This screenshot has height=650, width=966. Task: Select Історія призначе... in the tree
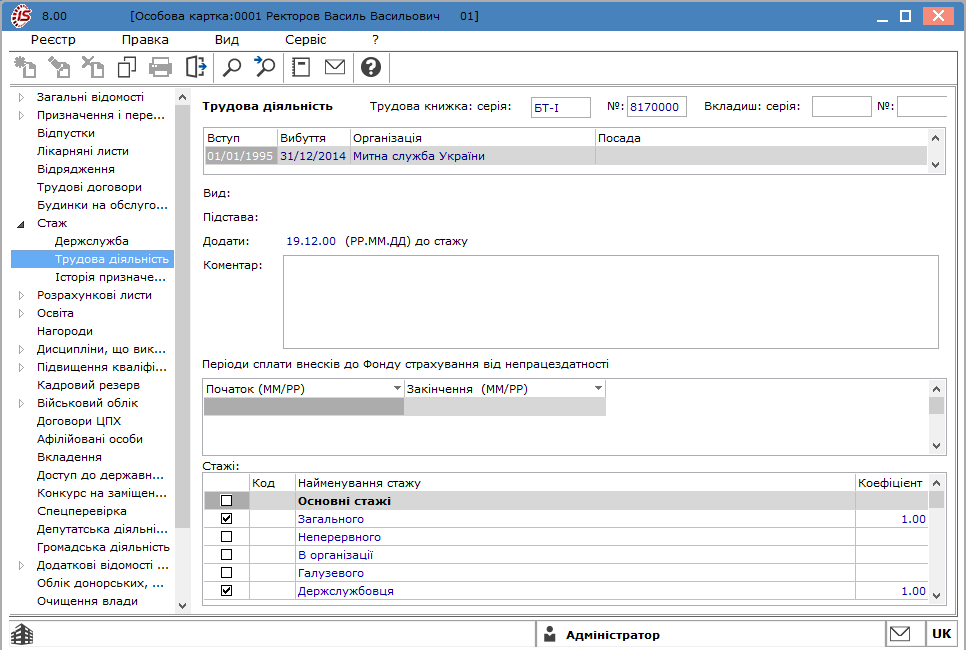[110, 277]
